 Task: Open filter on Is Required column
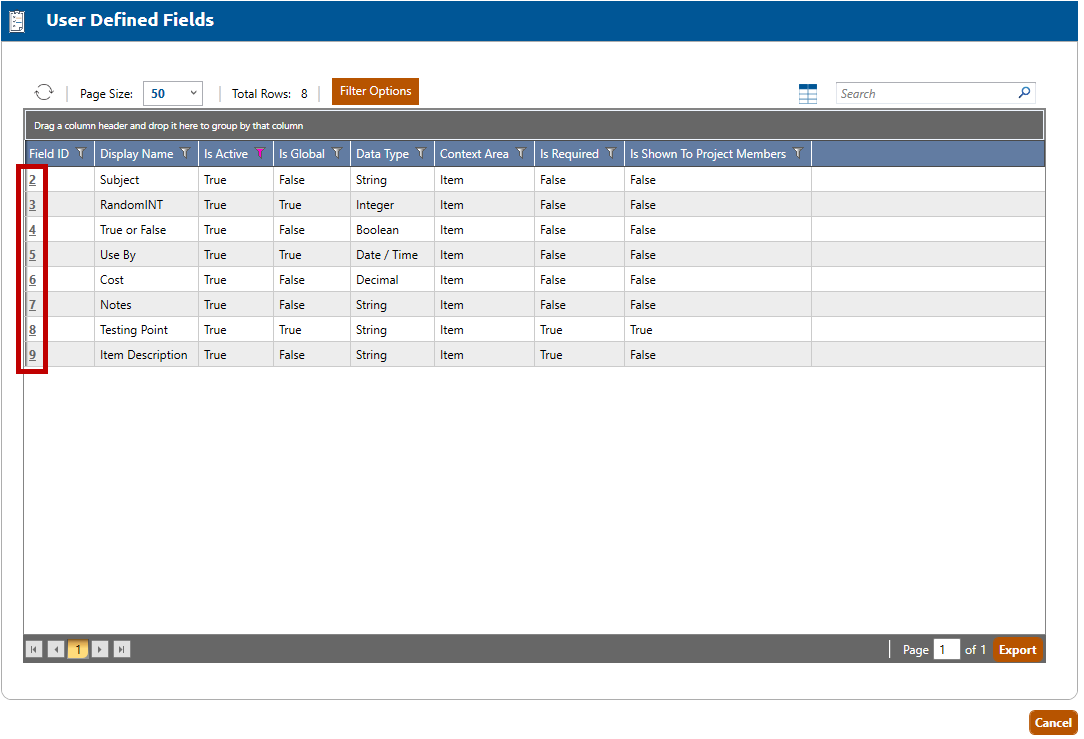(x=611, y=154)
